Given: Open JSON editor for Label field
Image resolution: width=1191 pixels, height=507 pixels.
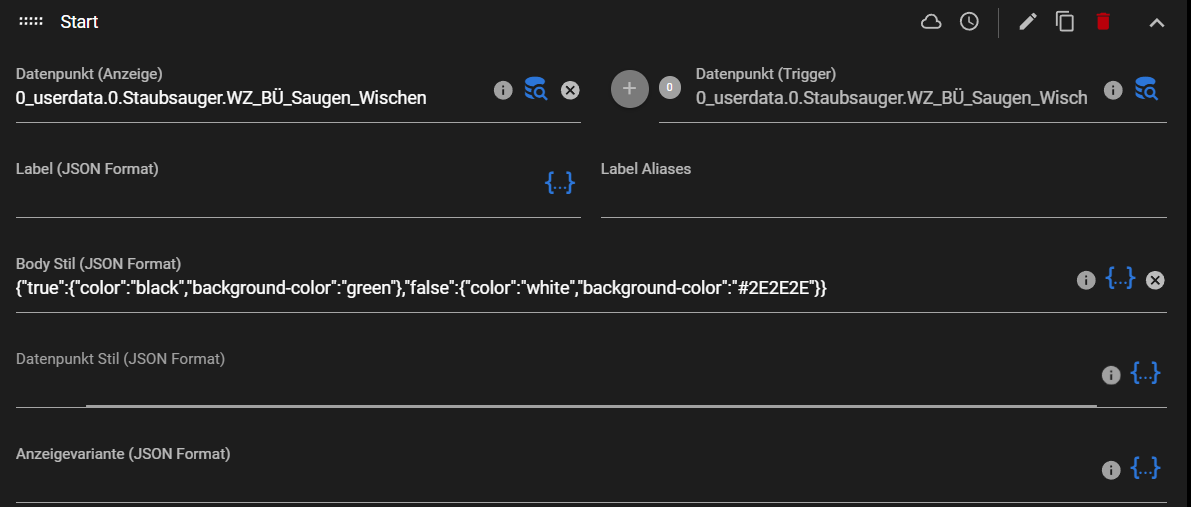Looking at the screenshot, I should tap(559, 183).
